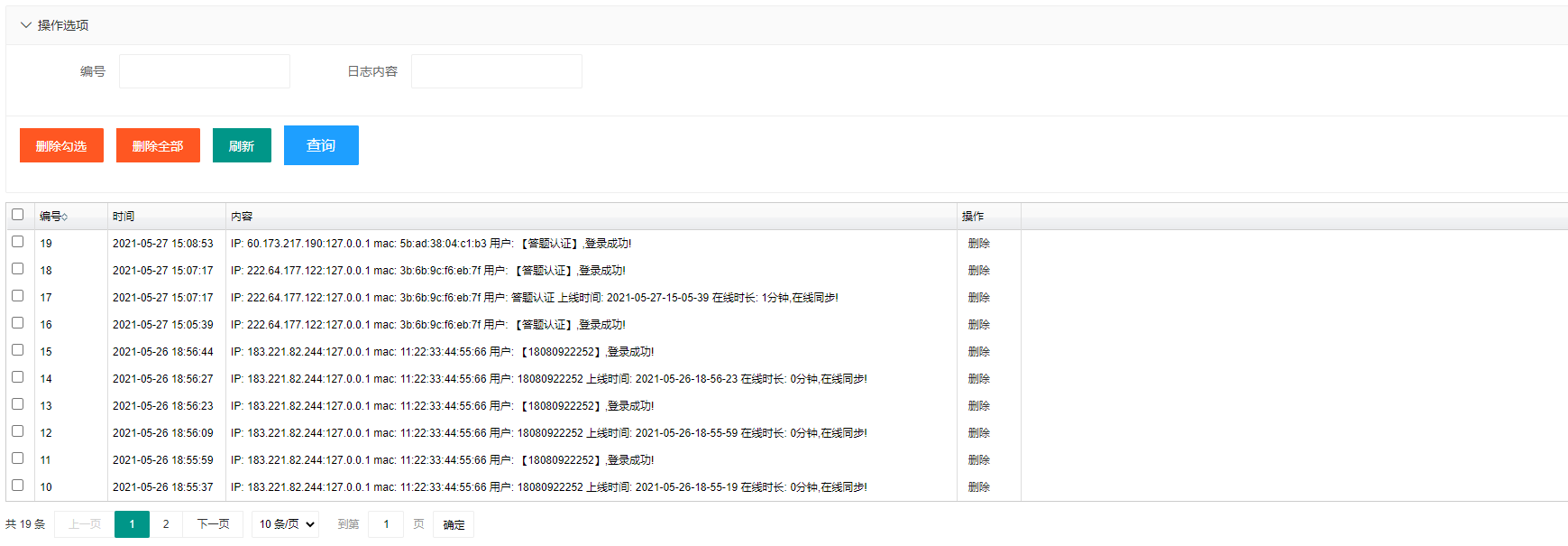1568x546 pixels.
Task: Go to page 2 of results
Action: (x=166, y=524)
